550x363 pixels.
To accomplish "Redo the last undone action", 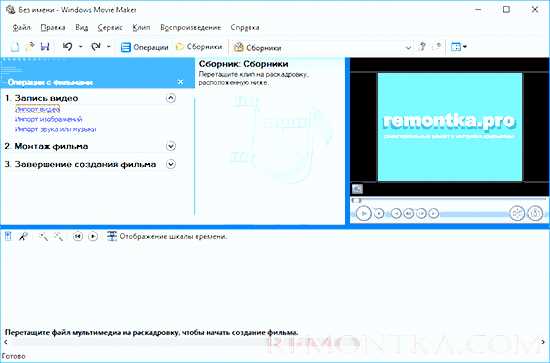I will 95,47.
